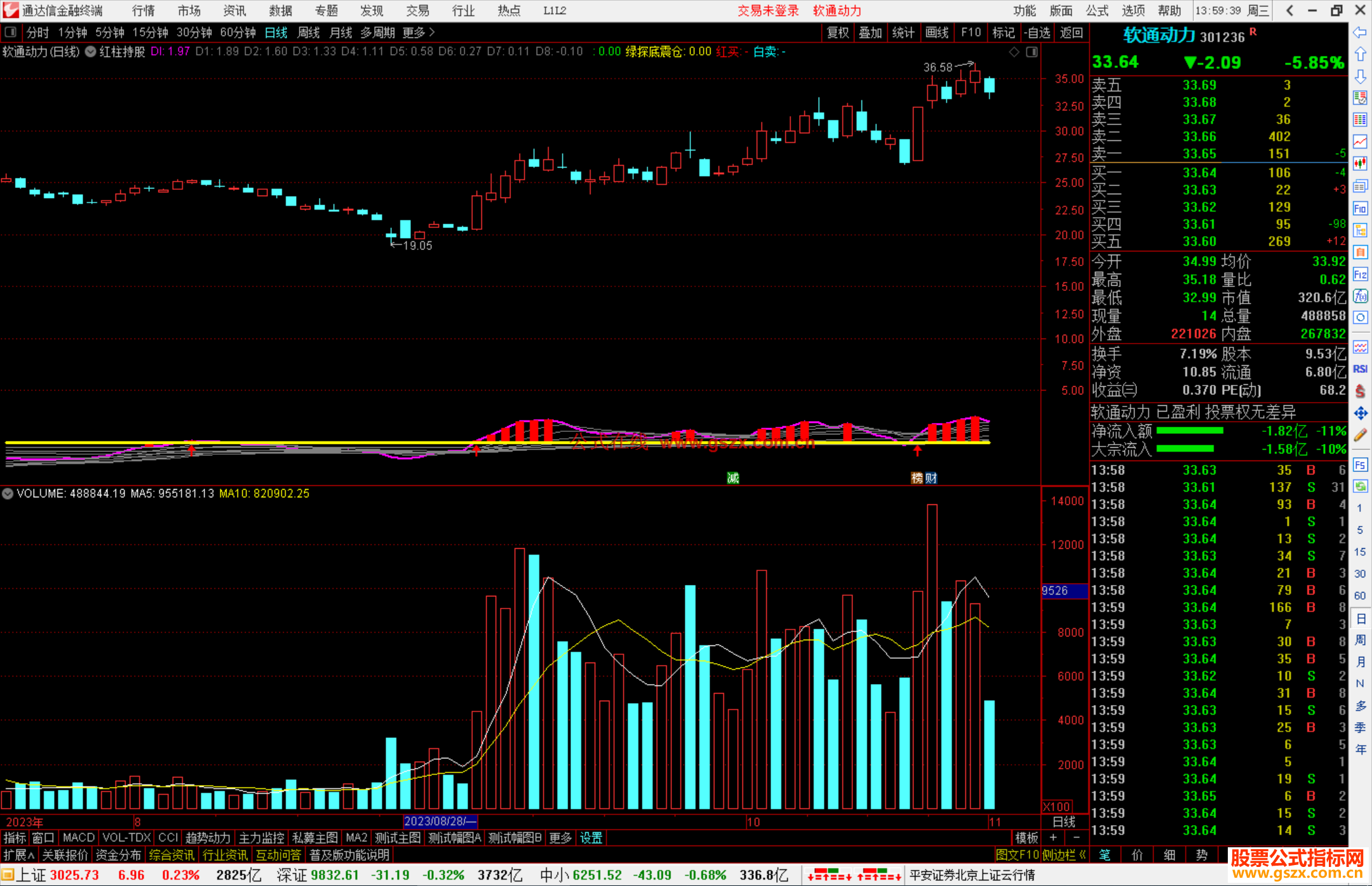Toggle the round button beside 红柱持股
This screenshot has height=886, width=1372.
pos(91,52)
